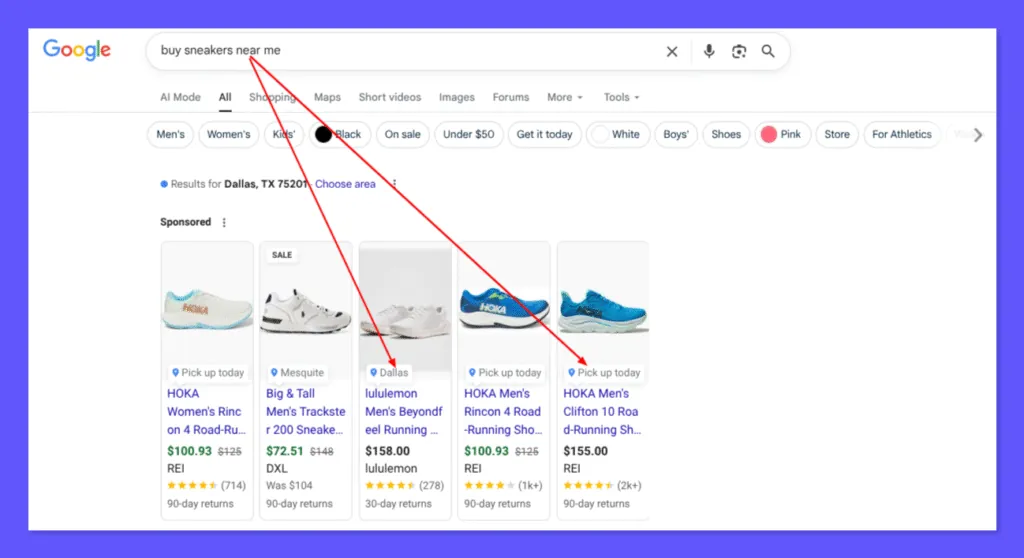Click the magnifying glass search icon
Image resolution: width=1024 pixels, height=558 pixels.
[x=768, y=51]
